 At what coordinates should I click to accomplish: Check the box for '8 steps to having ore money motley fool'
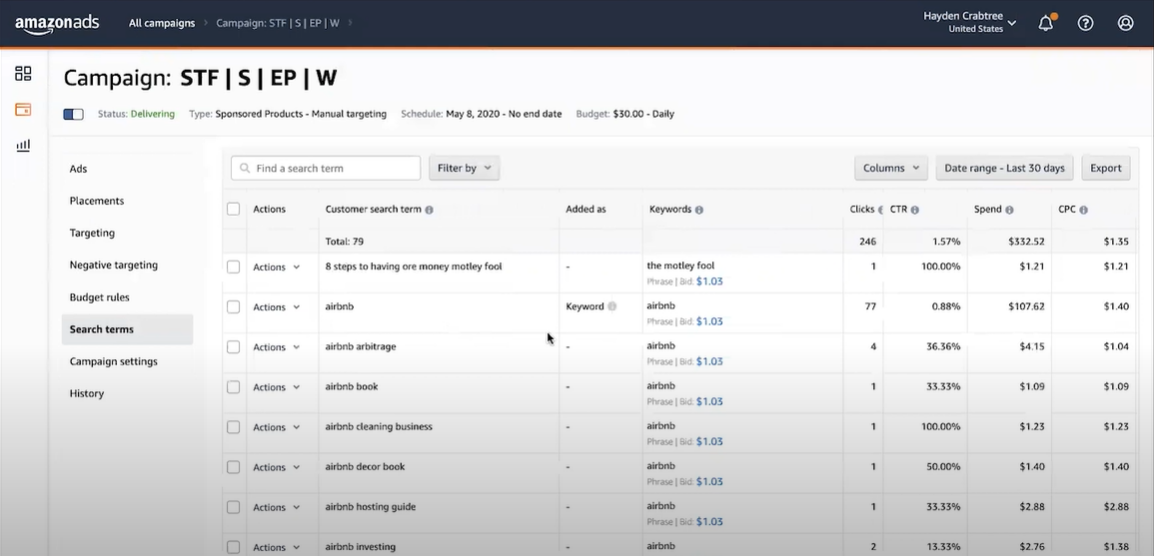(x=233, y=267)
